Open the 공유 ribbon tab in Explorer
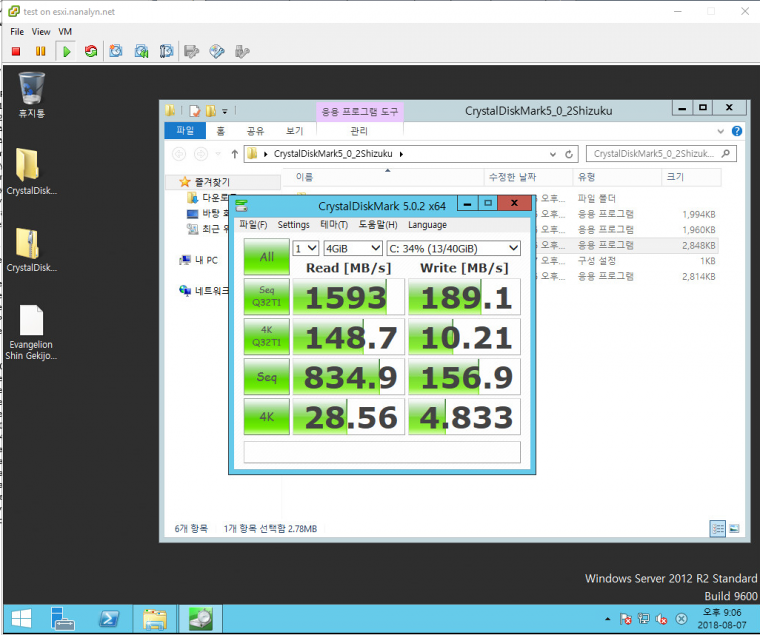760x635 pixels. pyautogui.click(x=255, y=131)
